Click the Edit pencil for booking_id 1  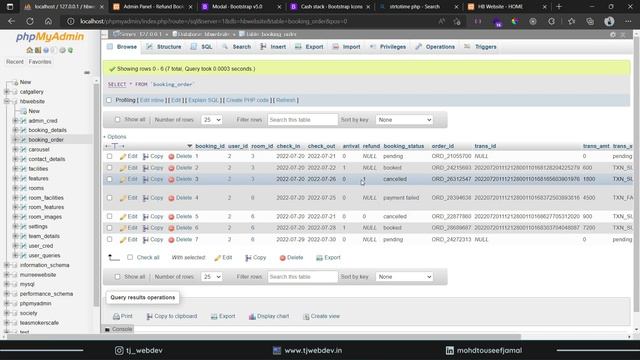click(123, 156)
